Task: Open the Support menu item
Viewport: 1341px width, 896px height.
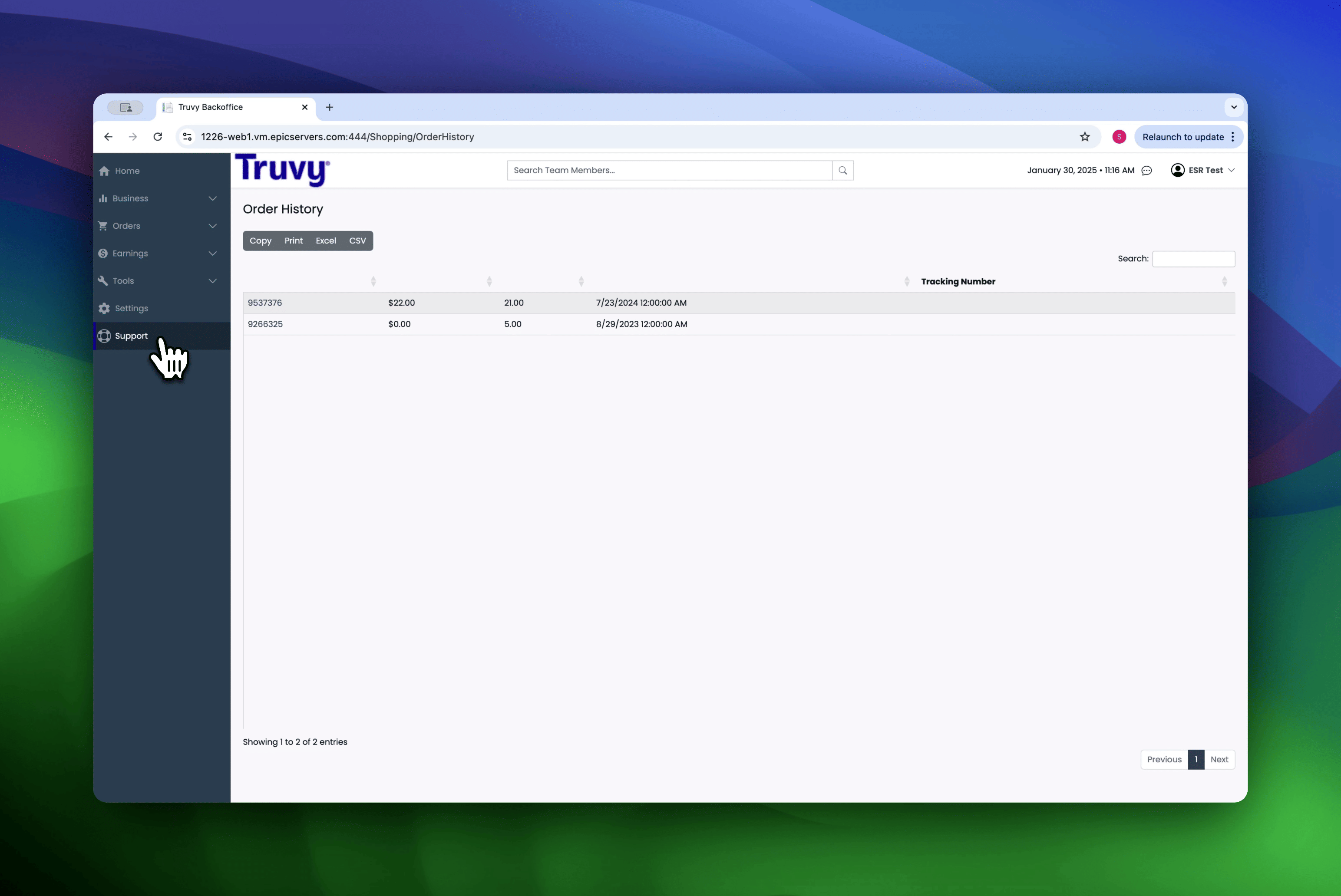Action: pos(131,336)
